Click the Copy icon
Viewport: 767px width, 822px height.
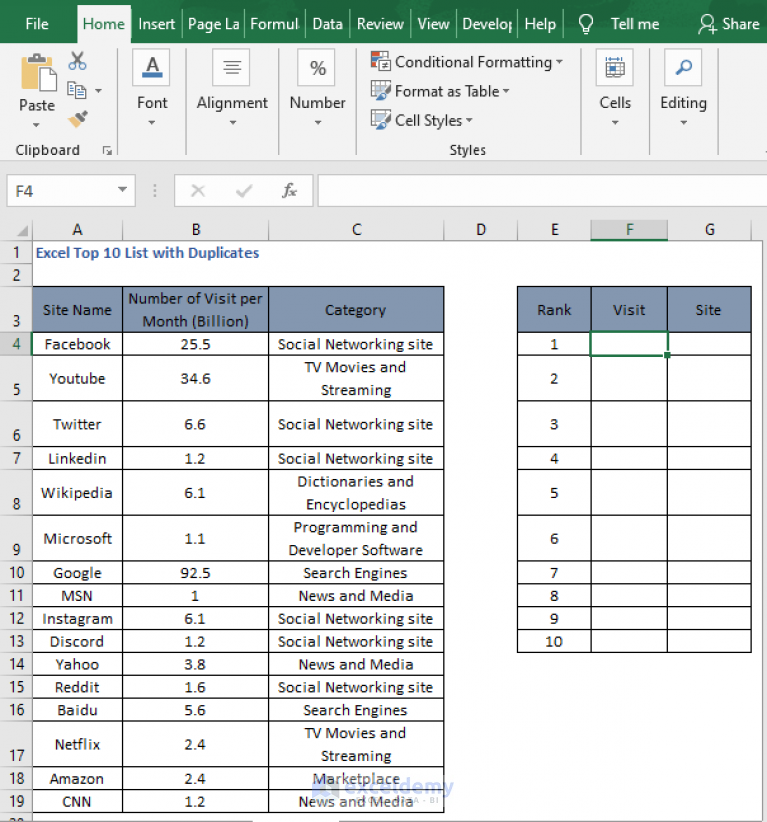(x=77, y=90)
